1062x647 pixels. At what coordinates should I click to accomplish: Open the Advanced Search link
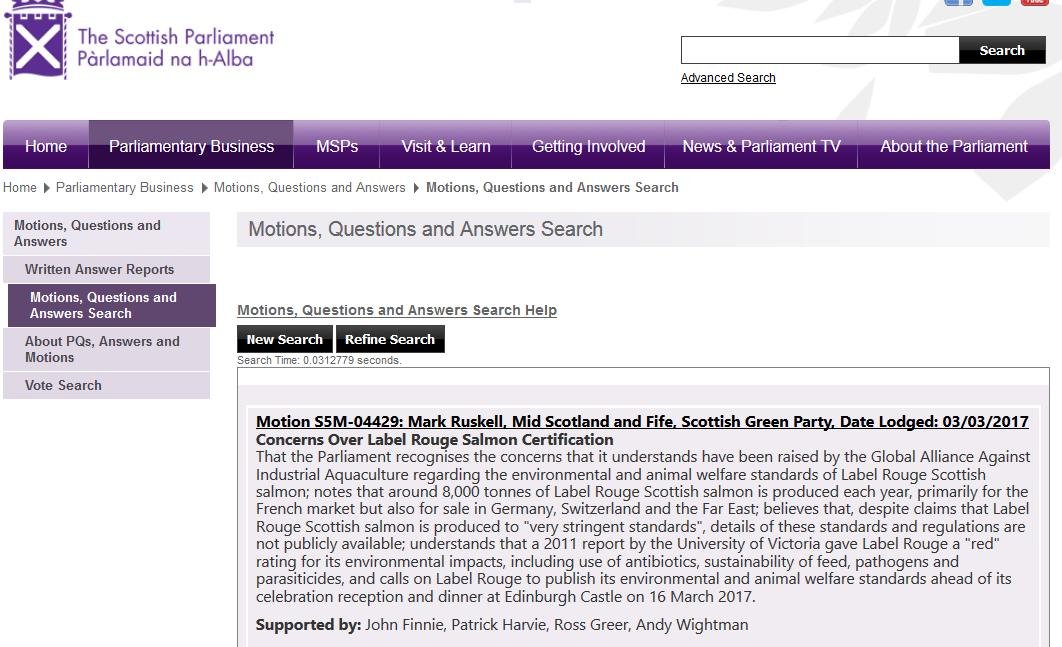coord(728,78)
